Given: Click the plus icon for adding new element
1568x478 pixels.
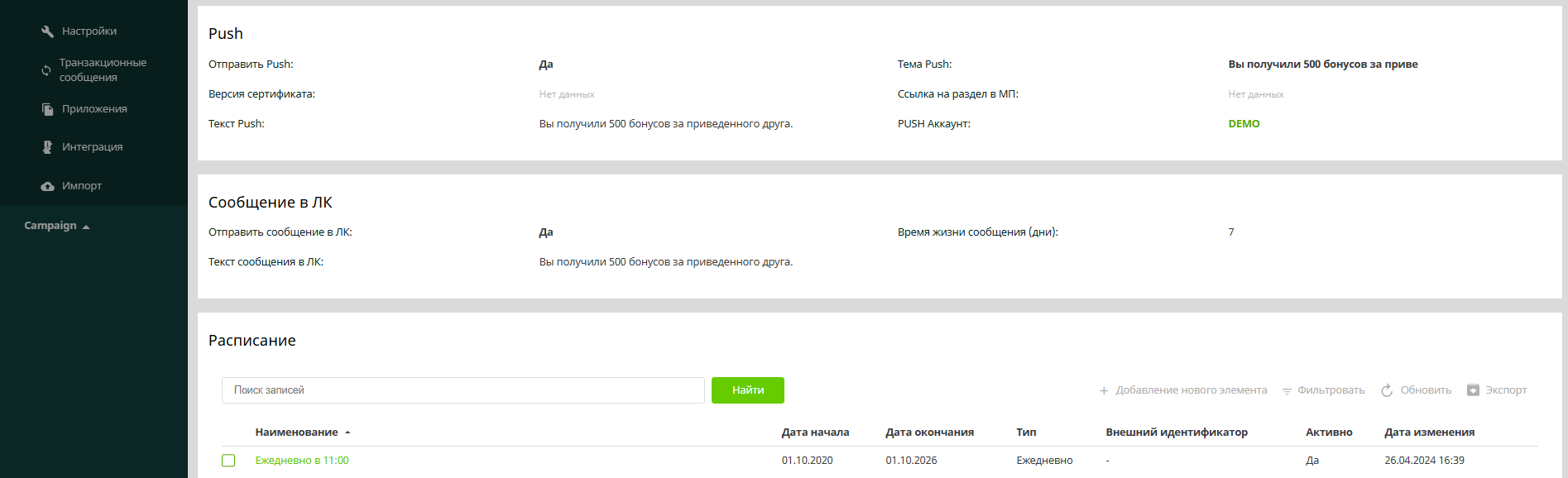Looking at the screenshot, I should [x=1104, y=390].
